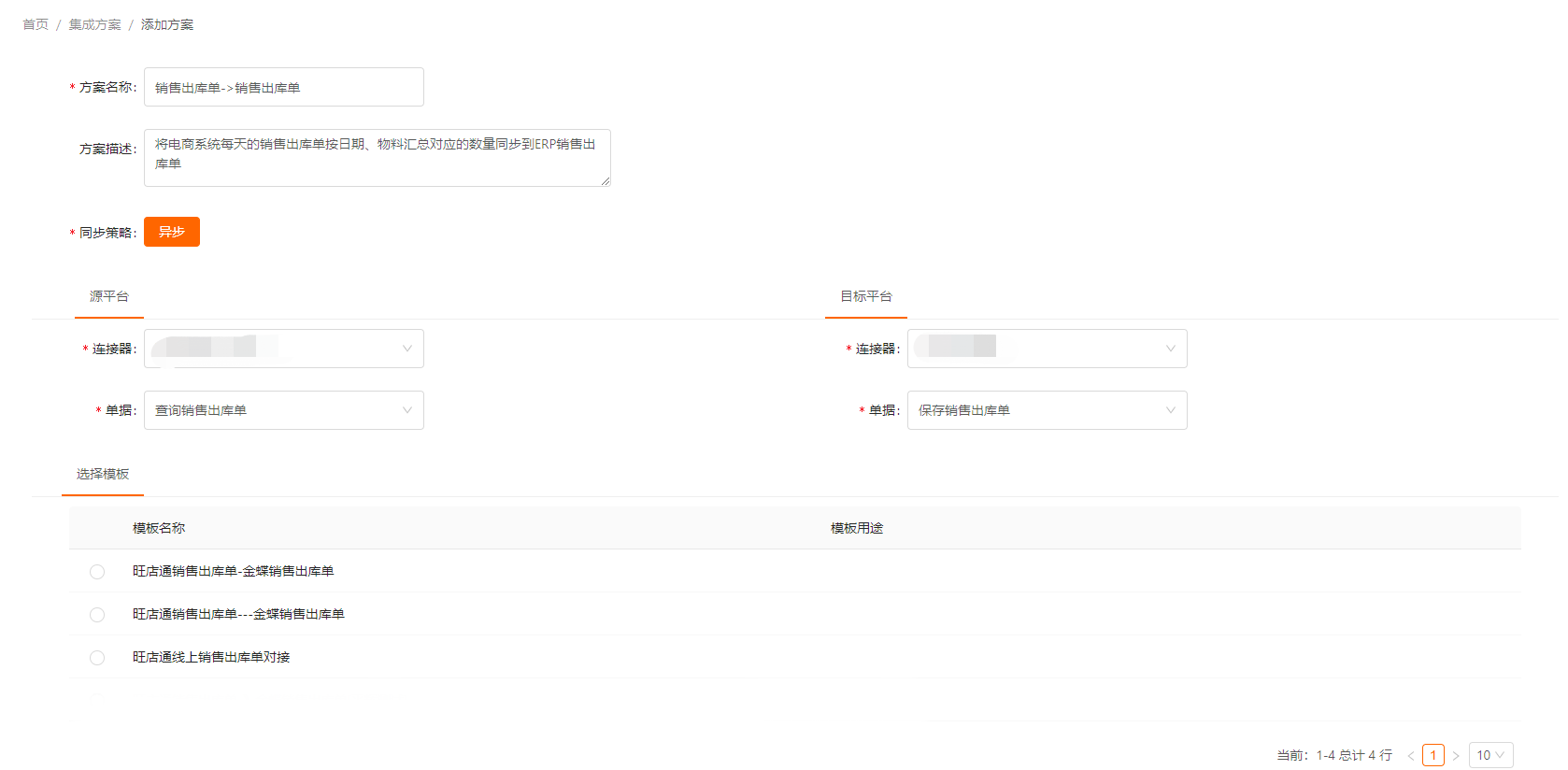Select the 选择模板 tab
Screen dimensions: 1568x770
[103, 474]
